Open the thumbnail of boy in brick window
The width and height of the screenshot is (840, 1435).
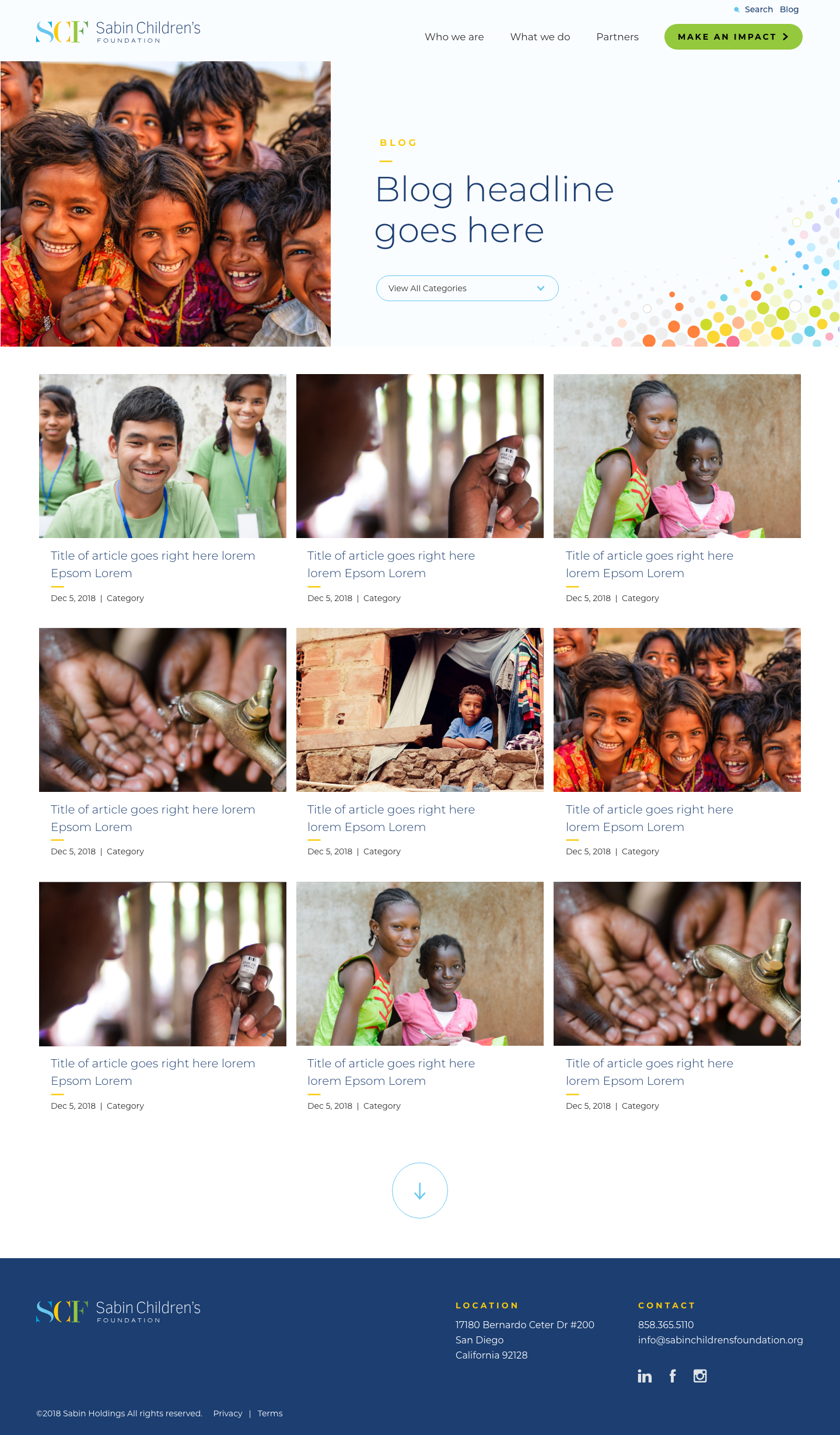[420, 710]
